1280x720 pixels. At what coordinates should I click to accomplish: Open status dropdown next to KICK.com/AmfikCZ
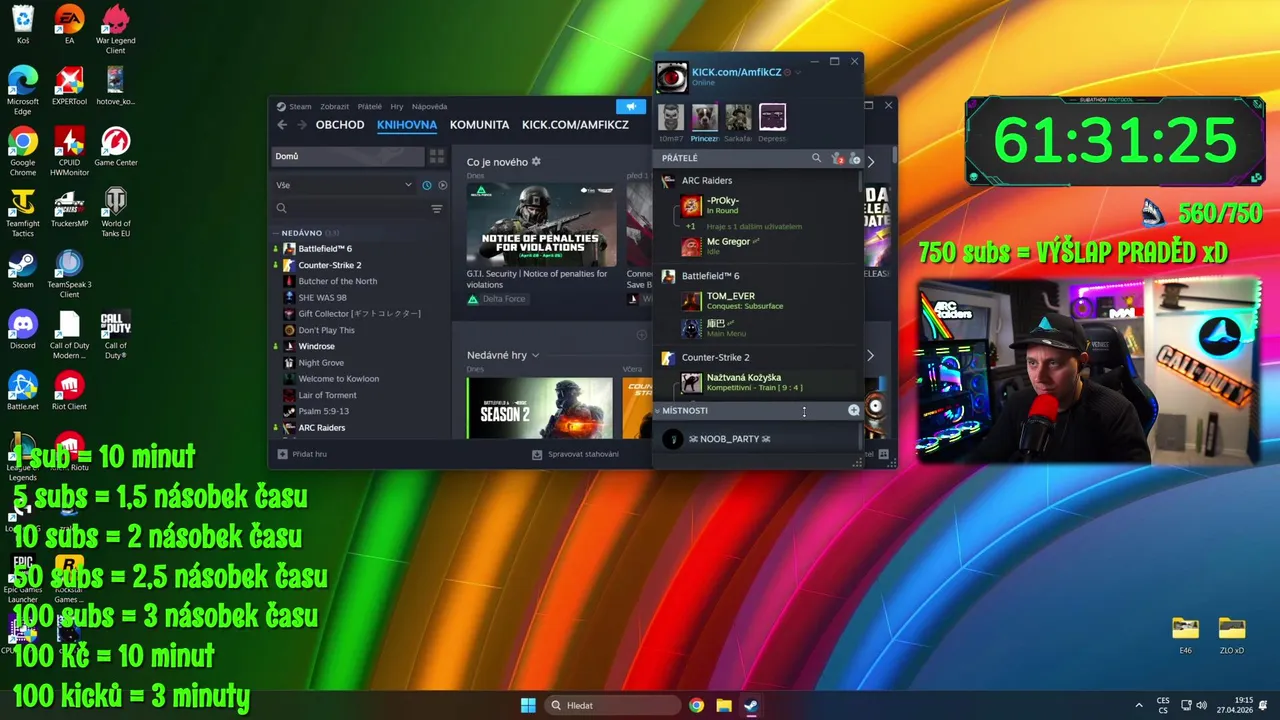(797, 72)
